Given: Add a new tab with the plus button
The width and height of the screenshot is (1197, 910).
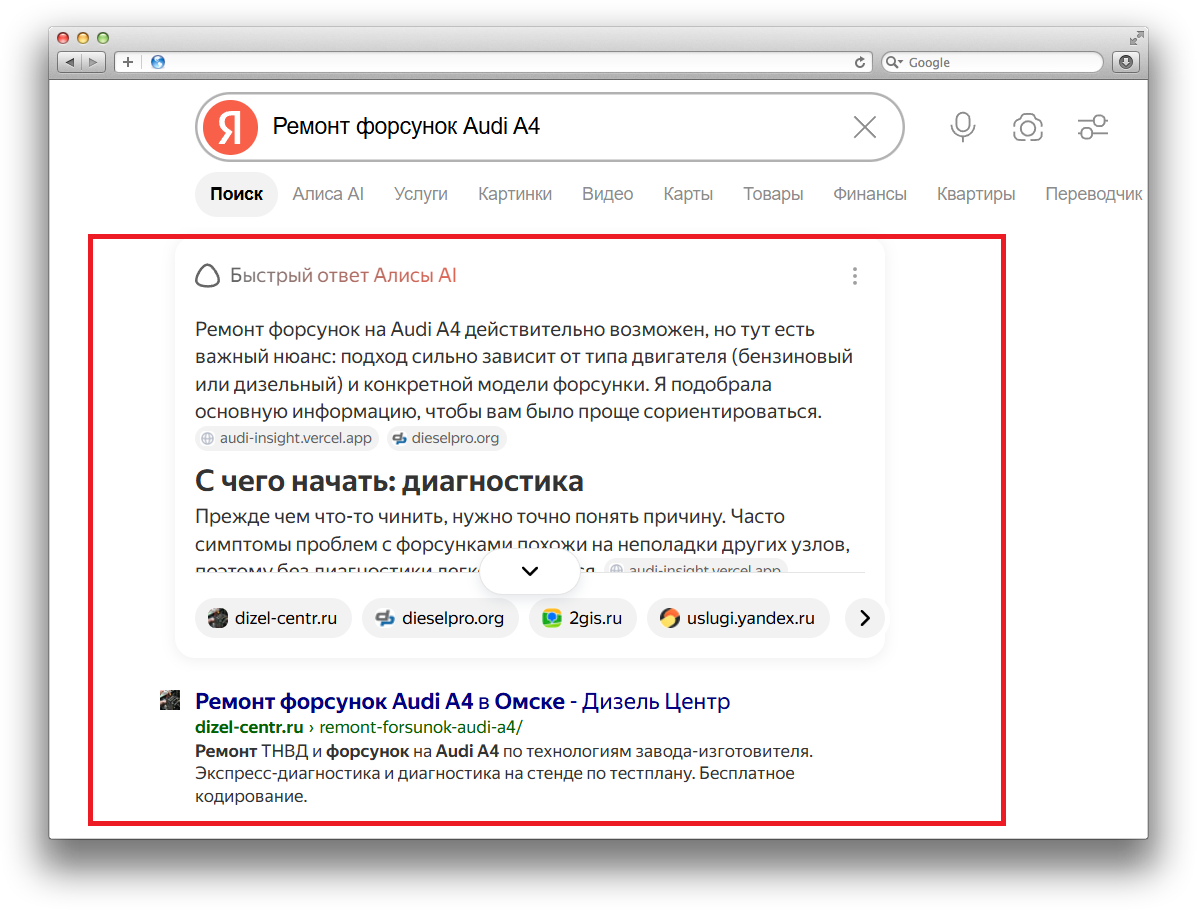Looking at the screenshot, I should pyautogui.click(x=127, y=62).
